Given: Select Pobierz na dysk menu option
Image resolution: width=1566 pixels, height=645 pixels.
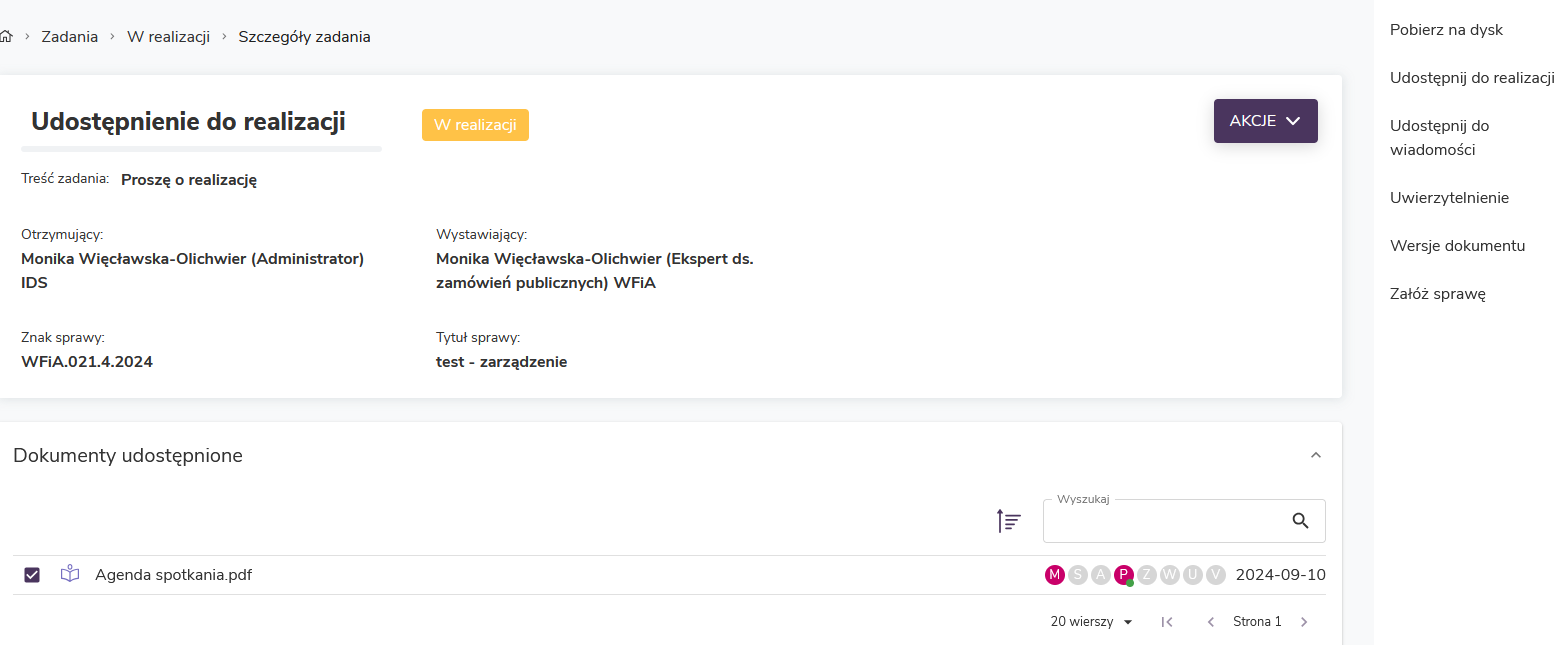Looking at the screenshot, I should [1446, 30].
